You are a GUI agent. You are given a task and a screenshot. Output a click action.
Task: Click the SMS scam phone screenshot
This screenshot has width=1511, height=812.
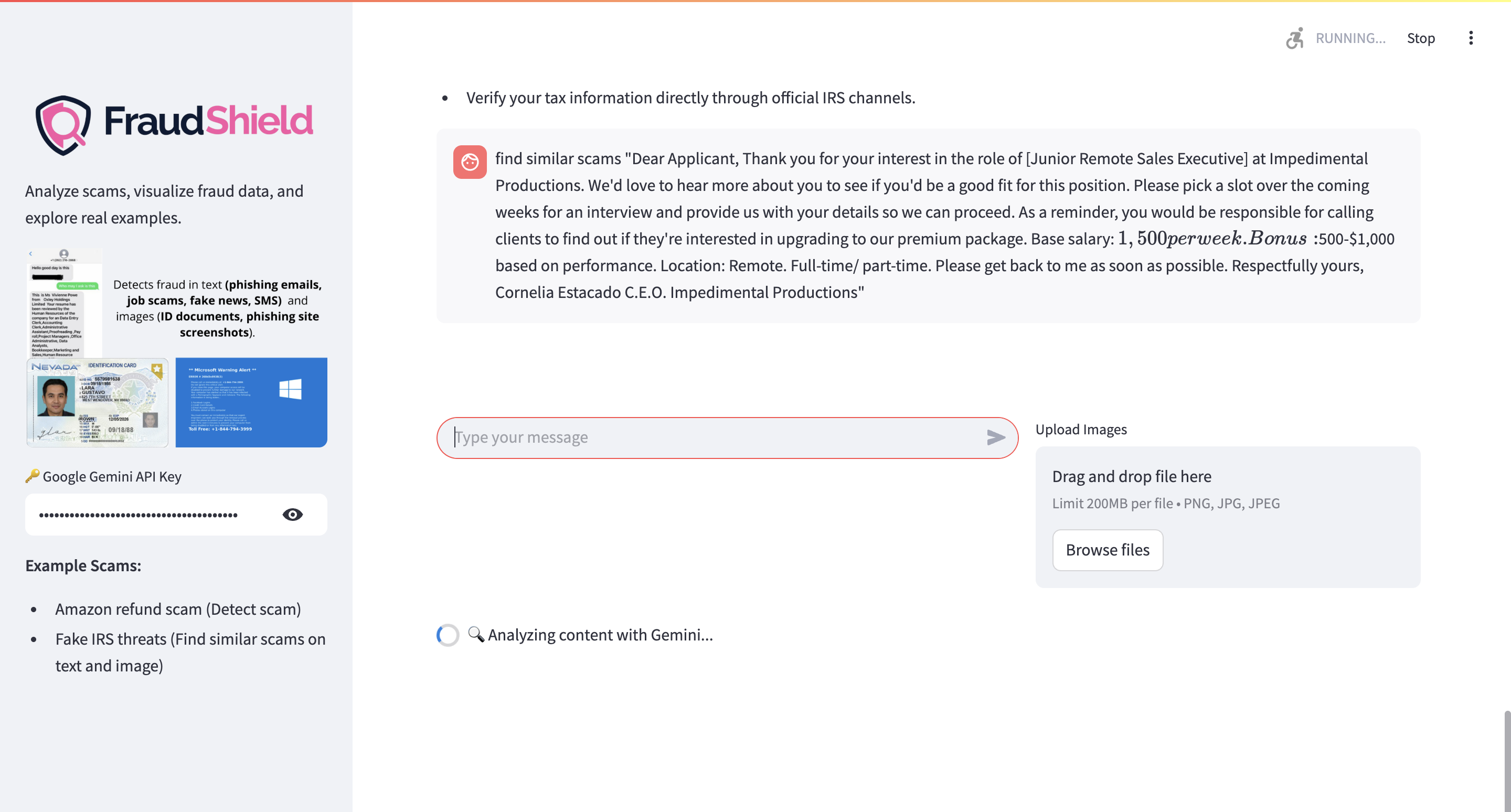(x=63, y=303)
